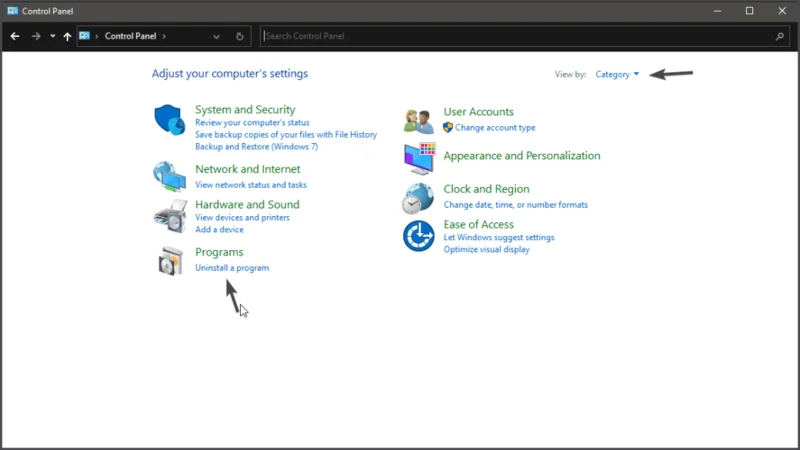Open the Clock and Region globe-clock icon
Viewport: 800px width, 450px height.
point(417,198)
